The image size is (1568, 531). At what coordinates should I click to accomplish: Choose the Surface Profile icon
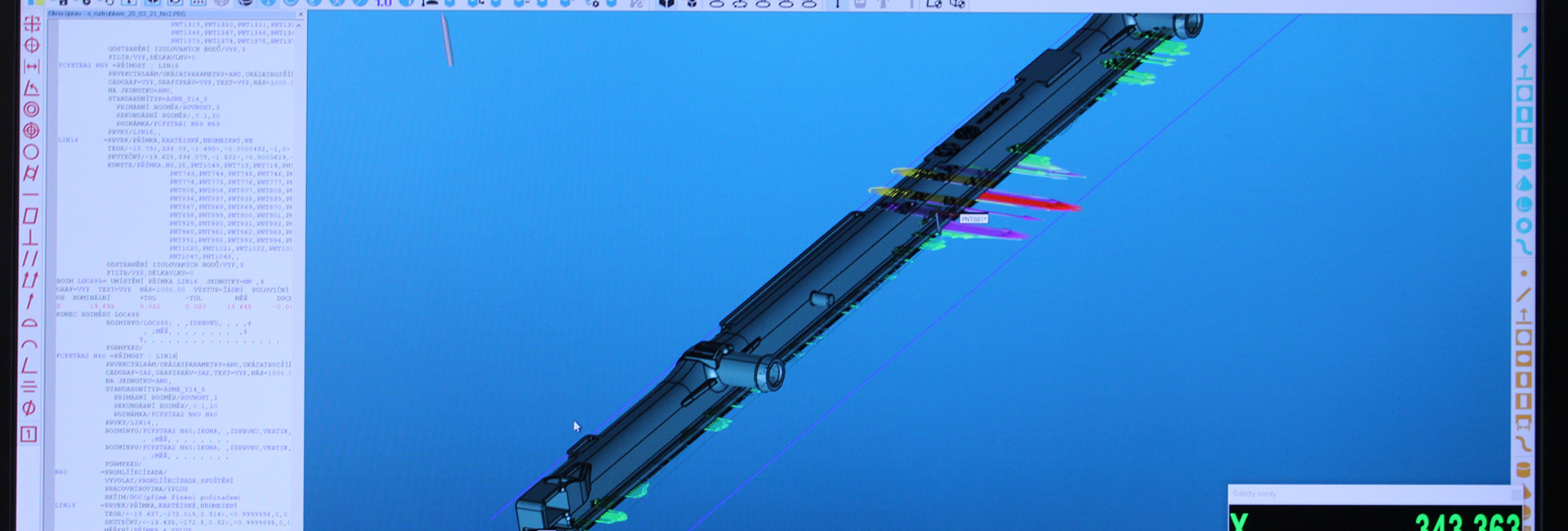(x=29, y=323)
